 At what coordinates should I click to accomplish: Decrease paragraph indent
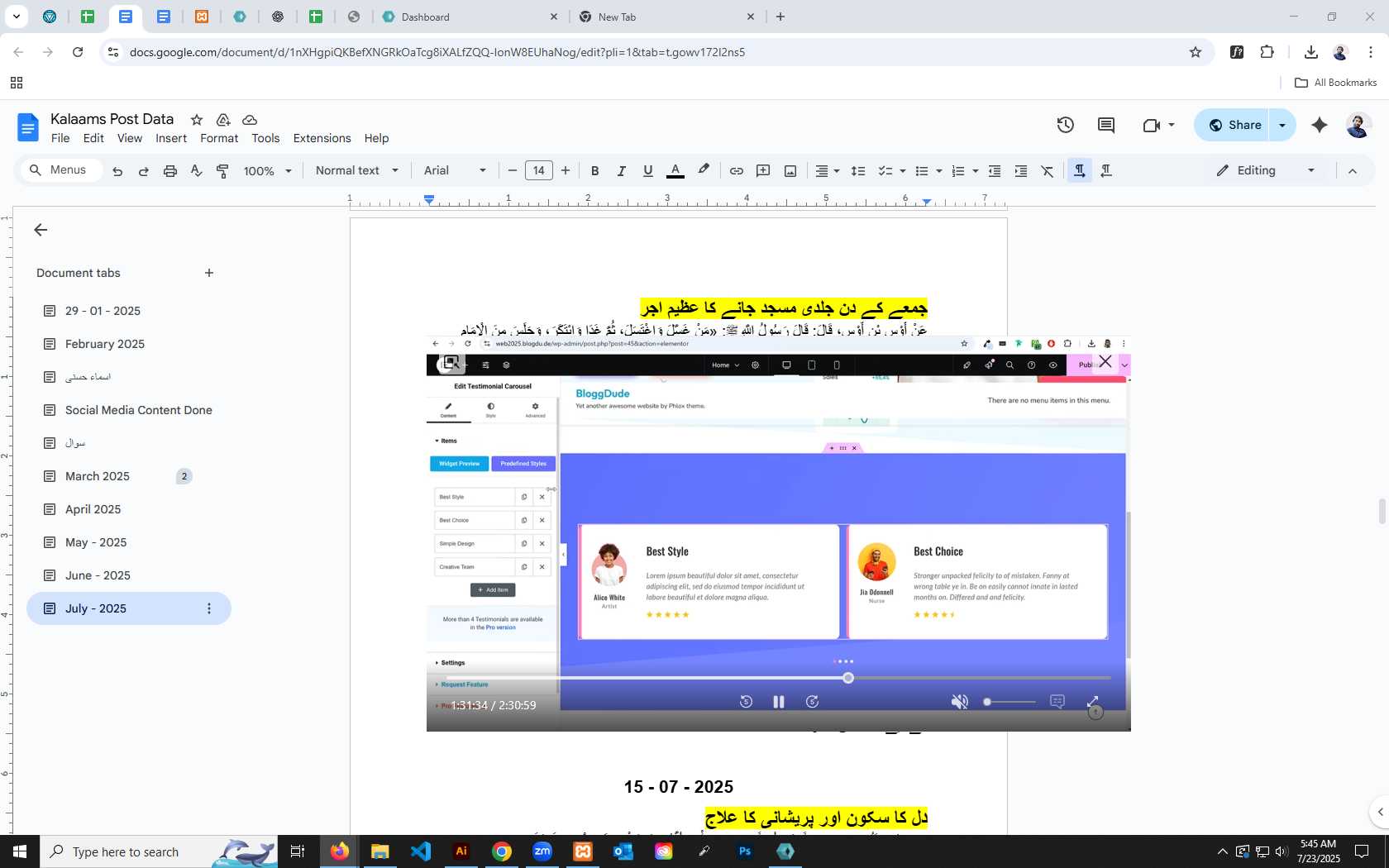995,171
